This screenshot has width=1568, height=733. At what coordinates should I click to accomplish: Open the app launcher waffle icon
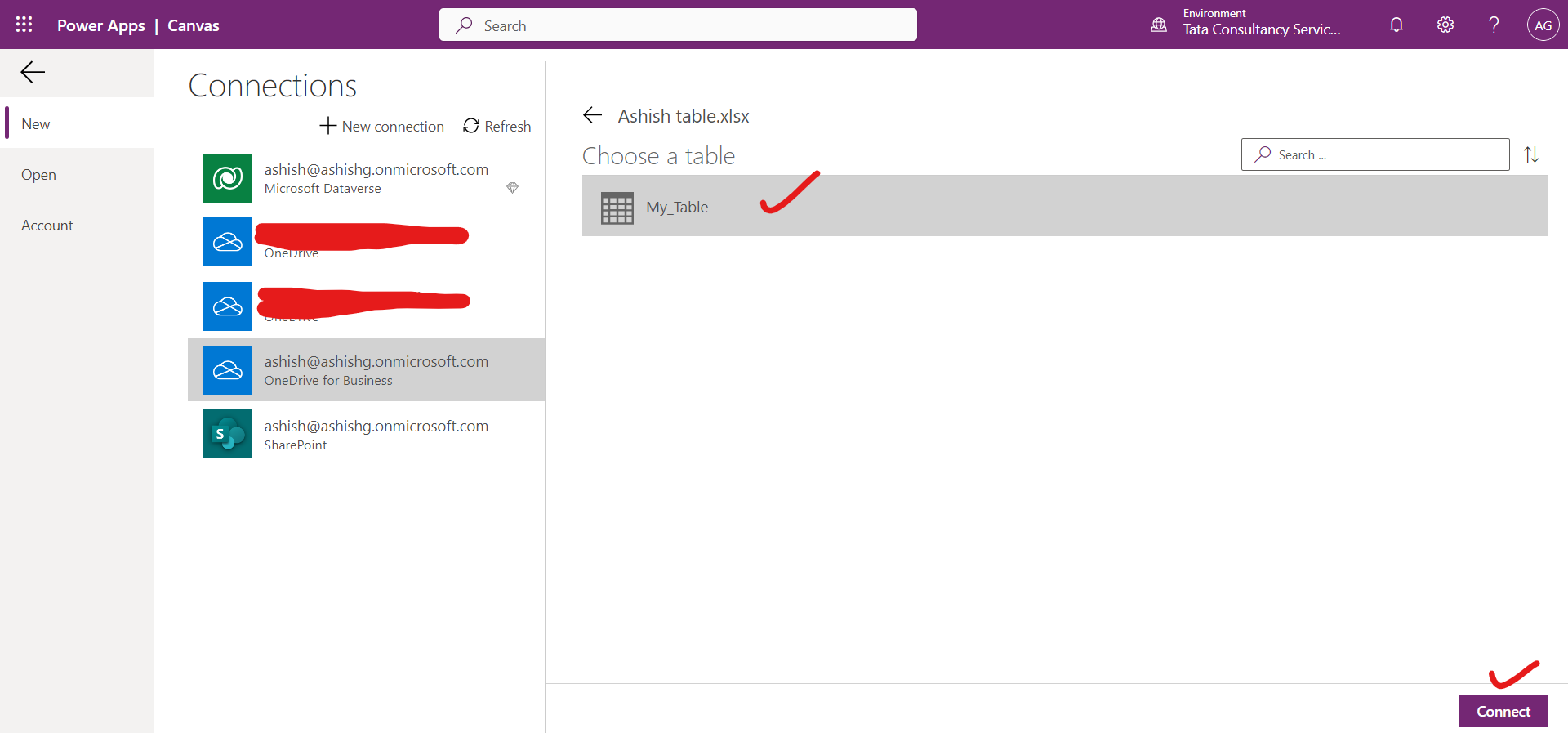(x=24, y=25)
